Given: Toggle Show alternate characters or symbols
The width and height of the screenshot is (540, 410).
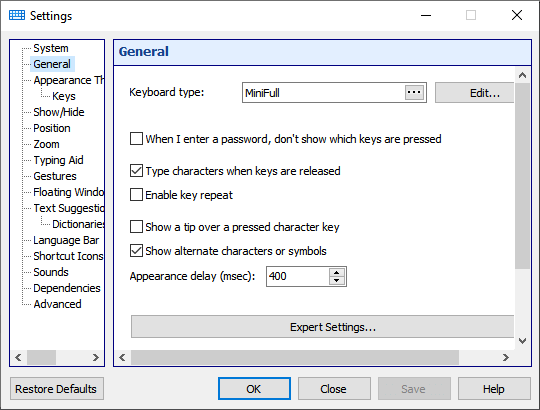Looking at the screenshot, I should pos(136,251).
